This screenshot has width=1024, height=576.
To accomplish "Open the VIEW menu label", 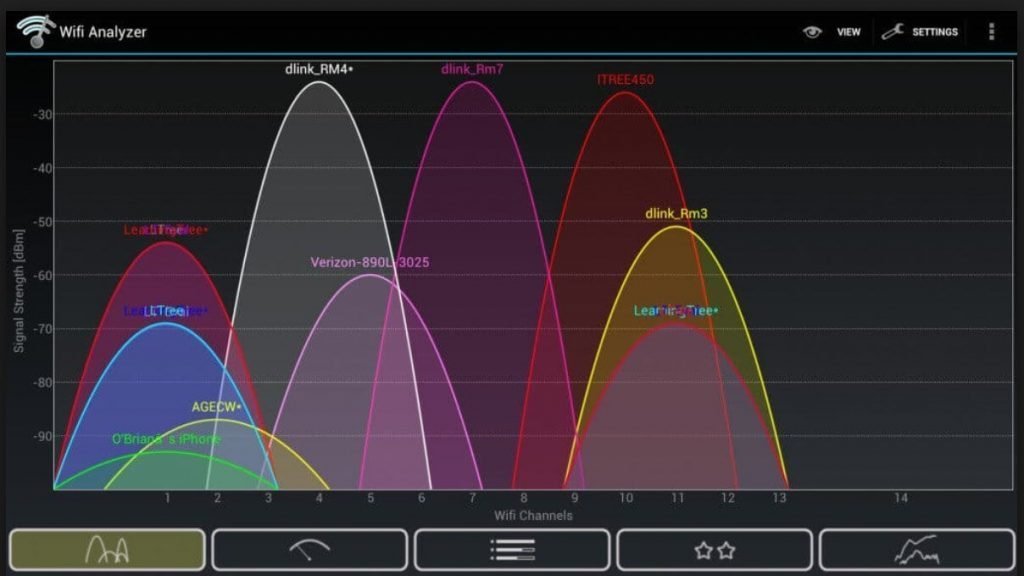I will (848, 32).
